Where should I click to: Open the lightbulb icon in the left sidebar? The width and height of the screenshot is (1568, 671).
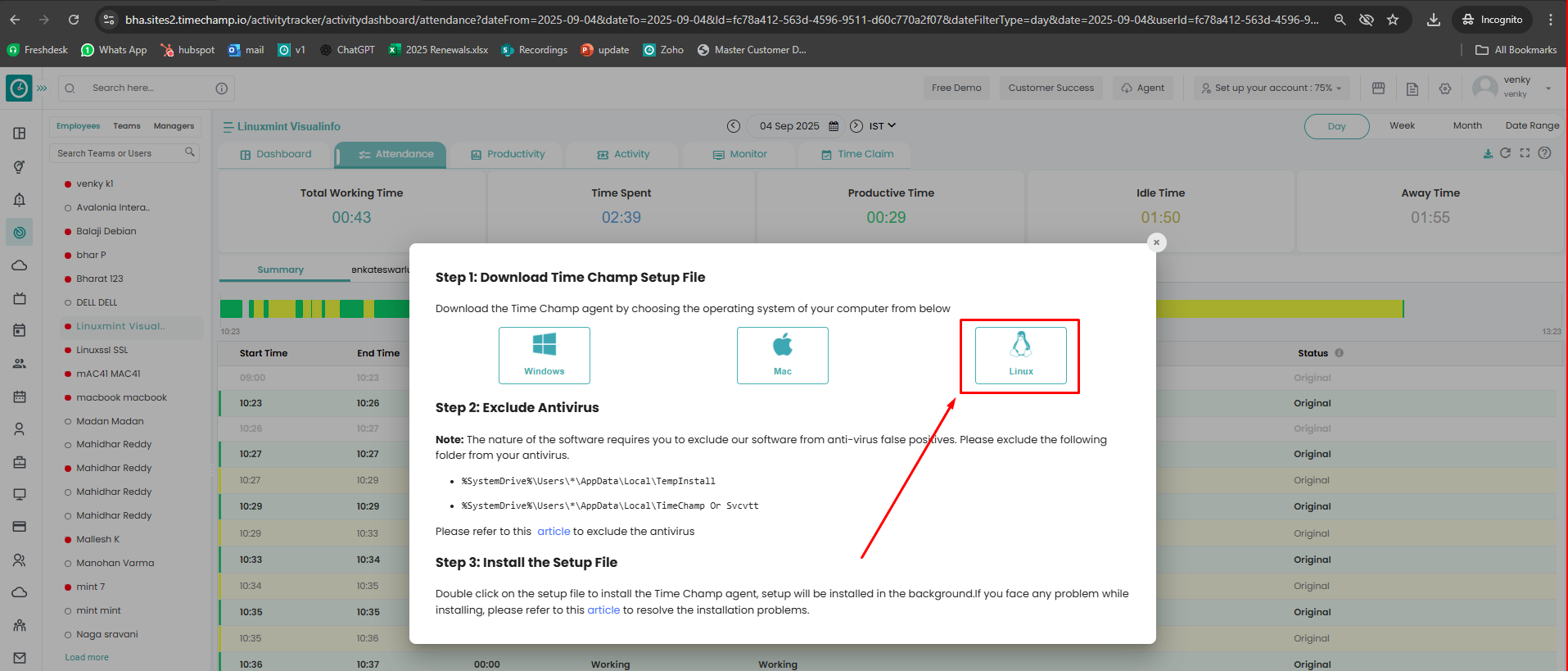20,167
